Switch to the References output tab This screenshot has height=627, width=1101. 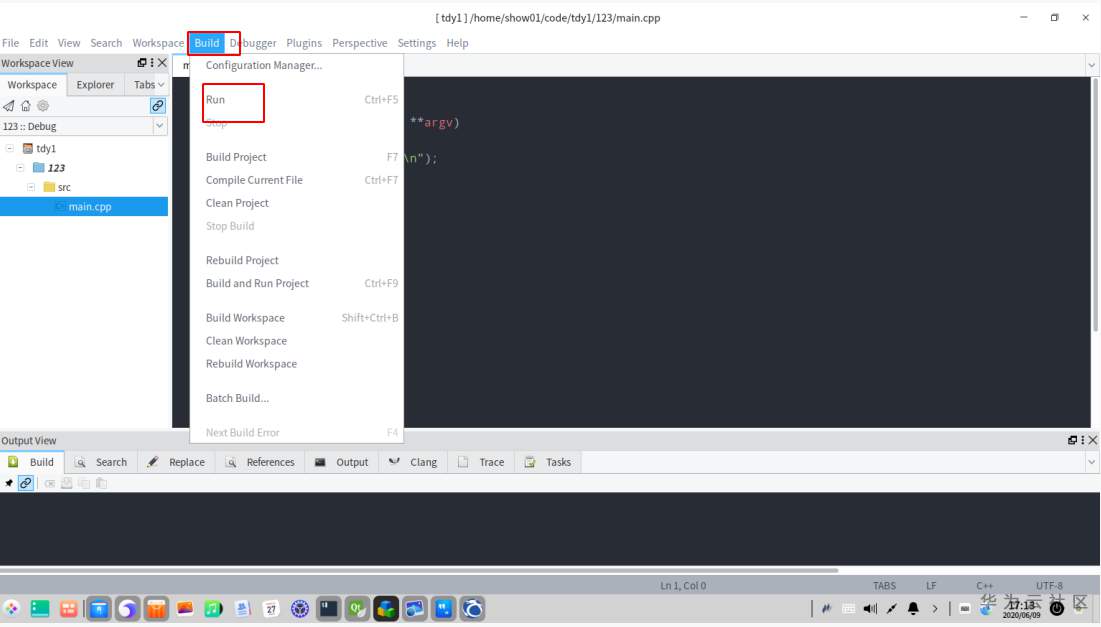point(260,462)
